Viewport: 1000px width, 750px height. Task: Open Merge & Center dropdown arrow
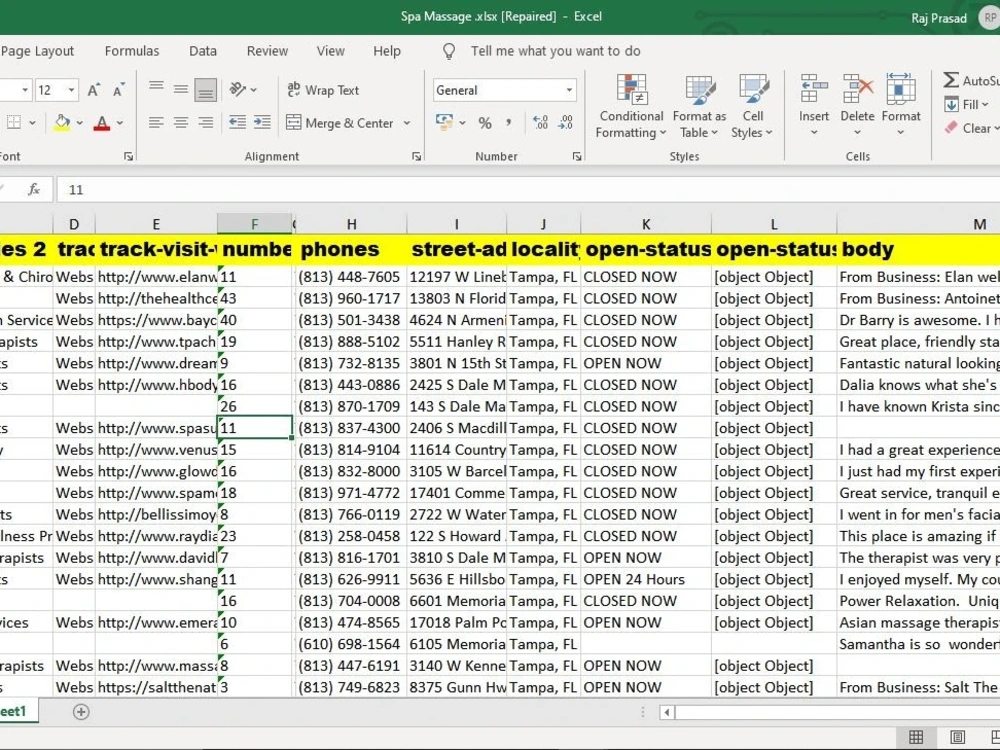407,122
